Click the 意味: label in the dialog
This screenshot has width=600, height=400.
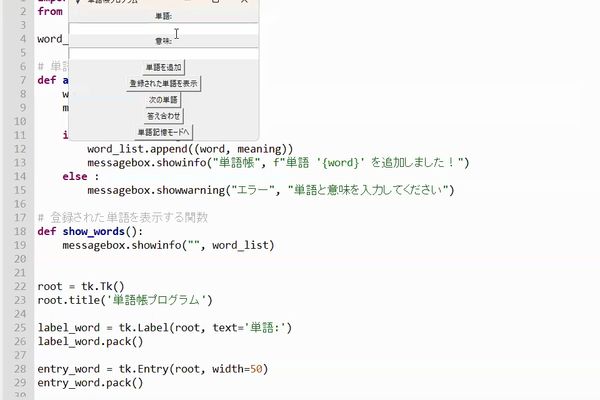(163, 41)
